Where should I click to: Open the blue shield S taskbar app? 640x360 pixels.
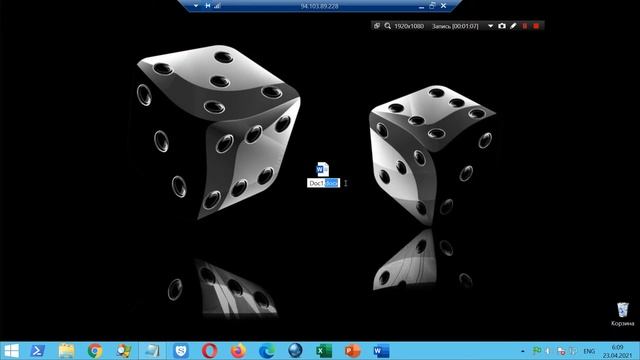180,351
